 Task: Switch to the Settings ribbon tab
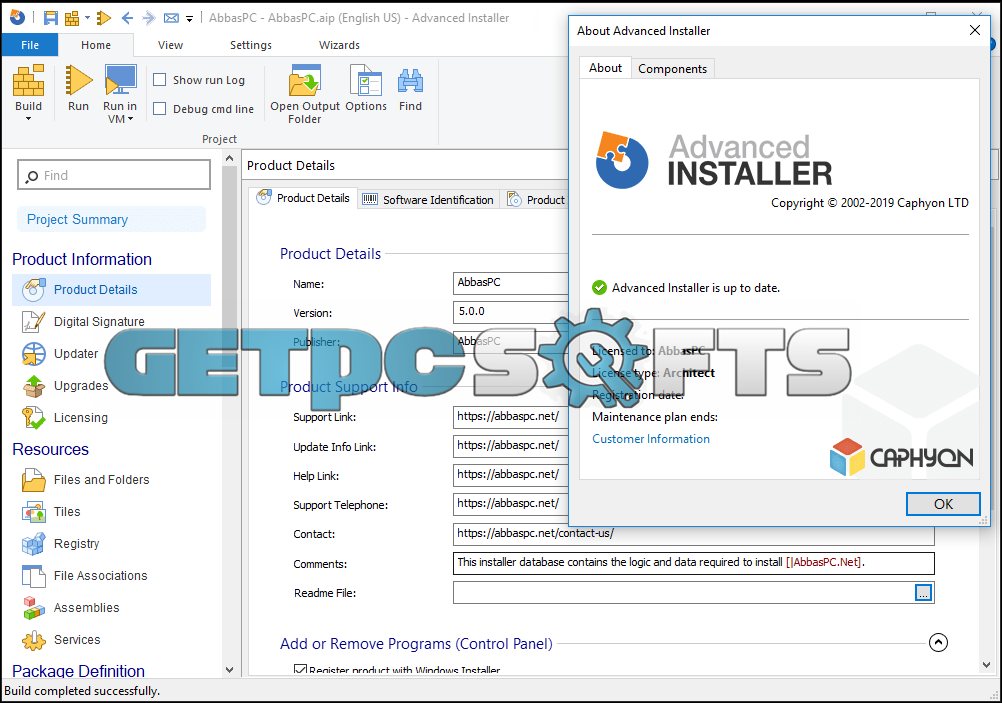[251, 45]
